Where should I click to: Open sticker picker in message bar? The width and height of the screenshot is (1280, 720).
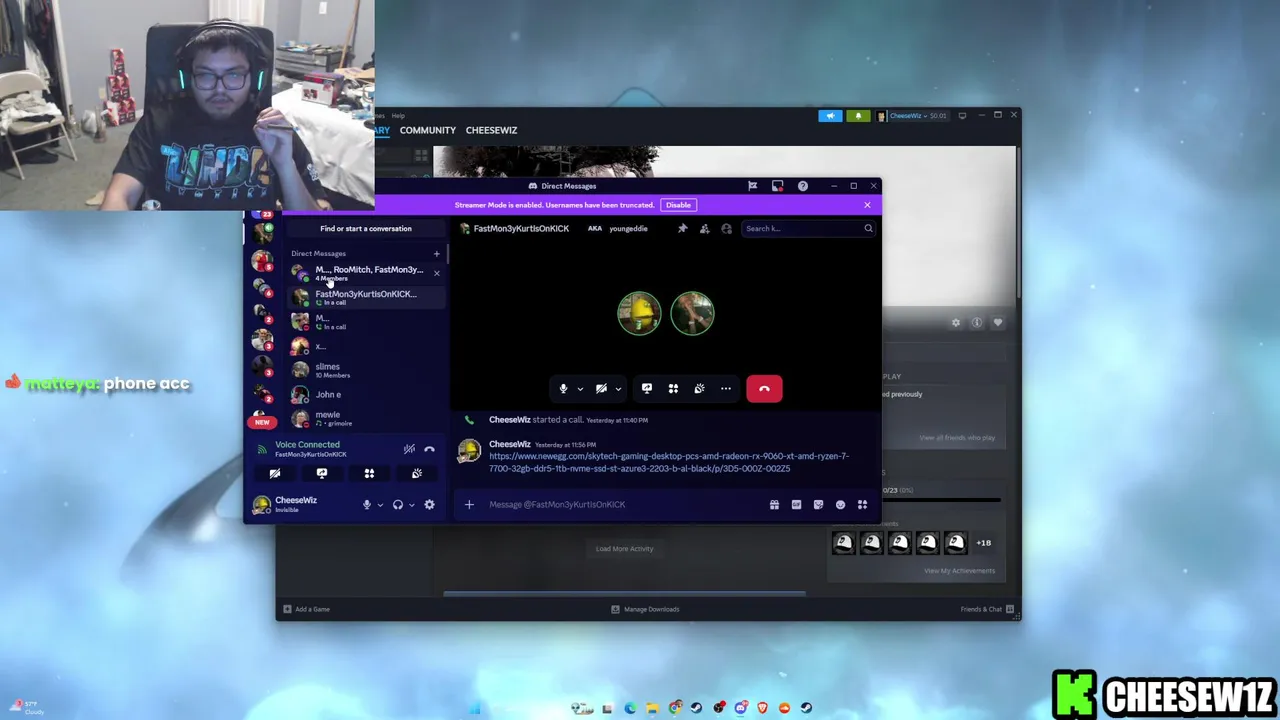(818, 505)
